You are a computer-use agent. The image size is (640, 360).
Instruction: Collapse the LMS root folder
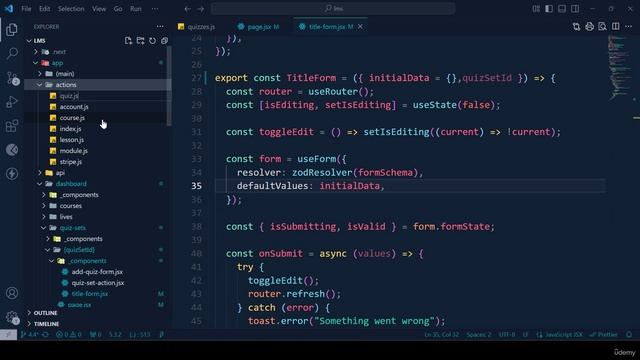pyautogui.click(x=29, y=41)
